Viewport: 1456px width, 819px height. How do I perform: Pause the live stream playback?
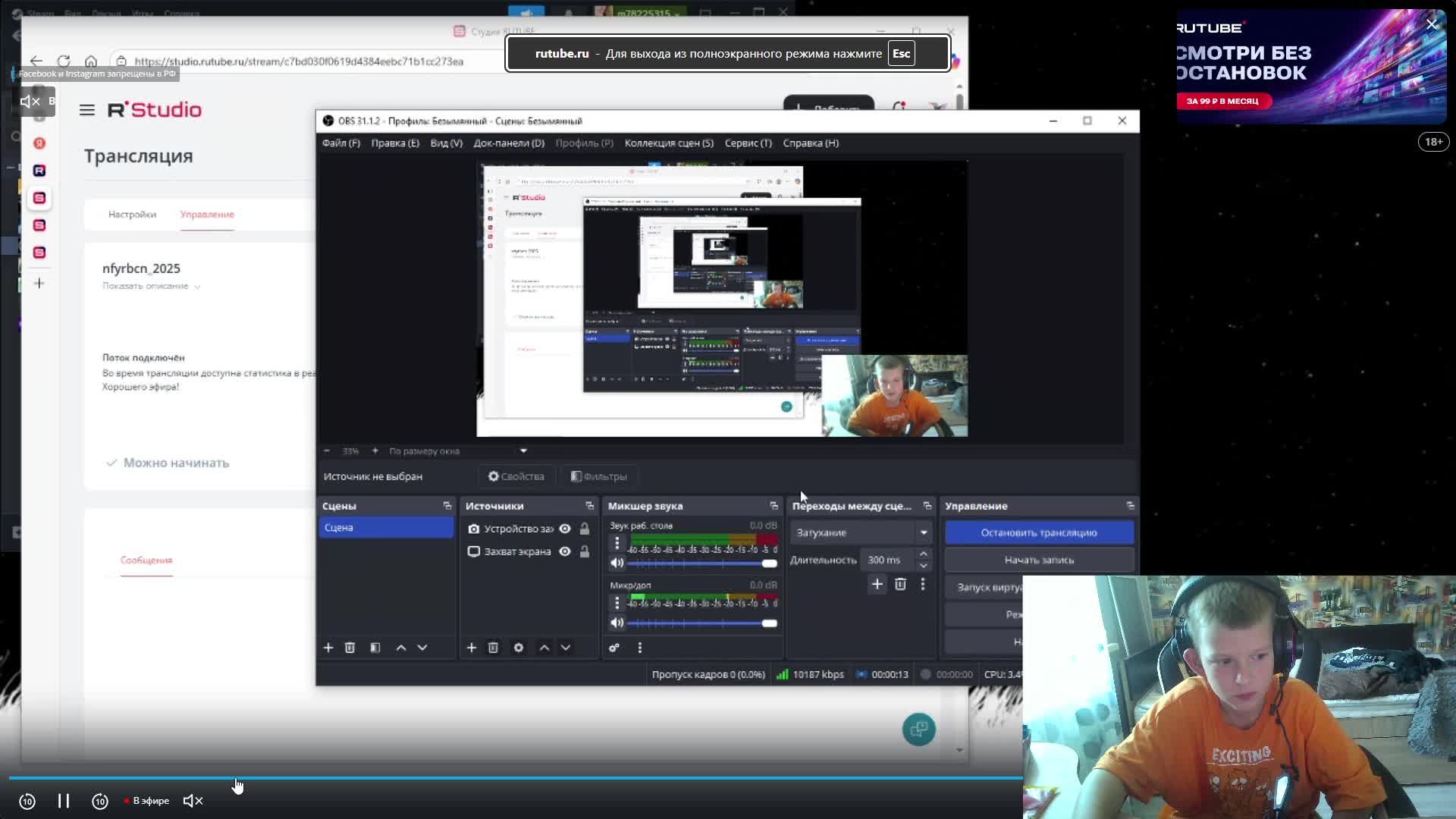(x=64, y=801)
